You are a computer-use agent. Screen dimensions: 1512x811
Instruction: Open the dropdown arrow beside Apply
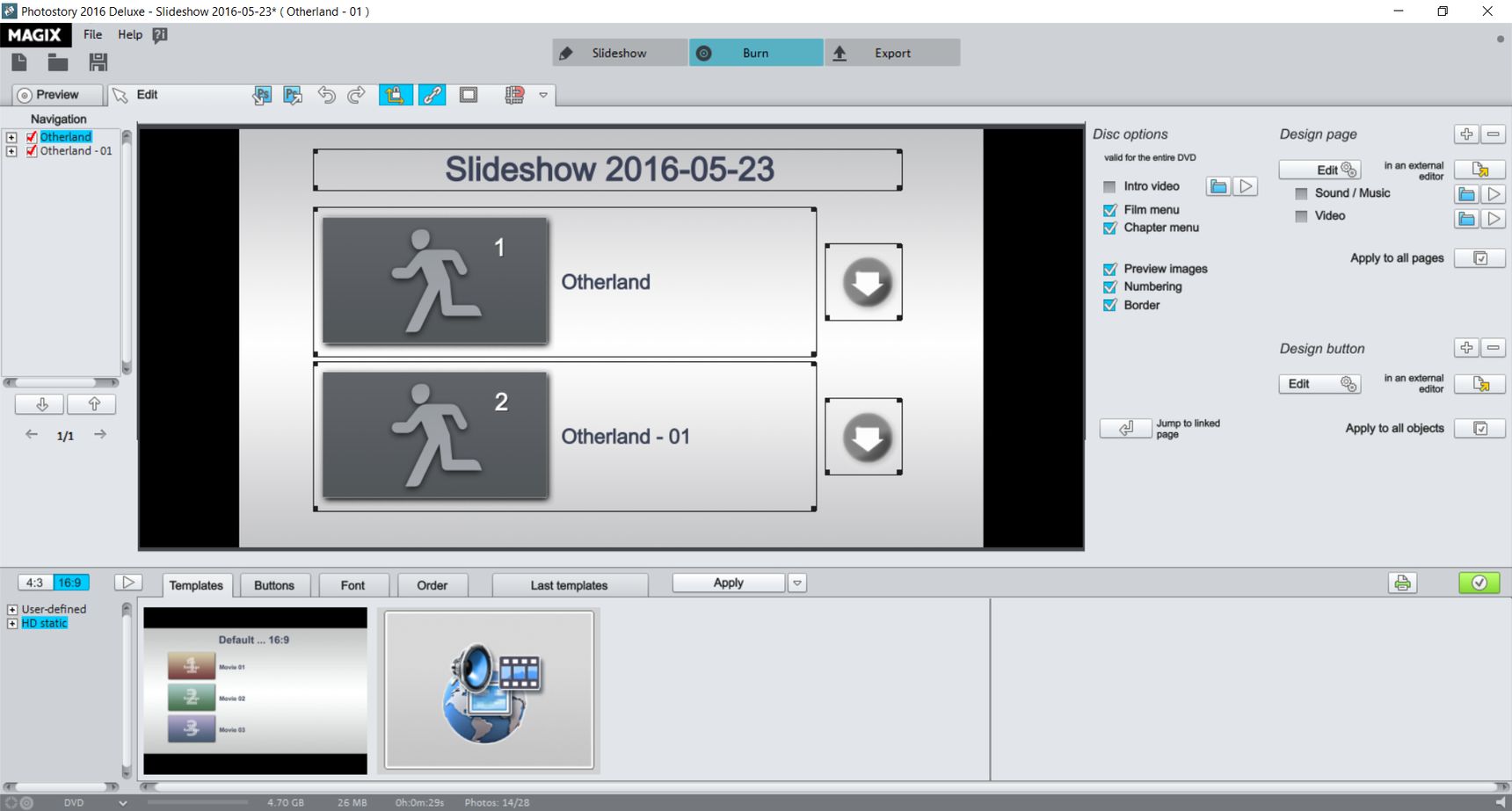coord(797,583)
